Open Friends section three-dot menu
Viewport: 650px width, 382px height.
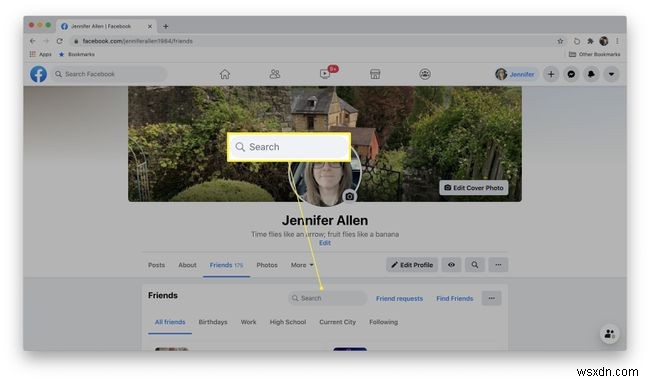(492, 298)
